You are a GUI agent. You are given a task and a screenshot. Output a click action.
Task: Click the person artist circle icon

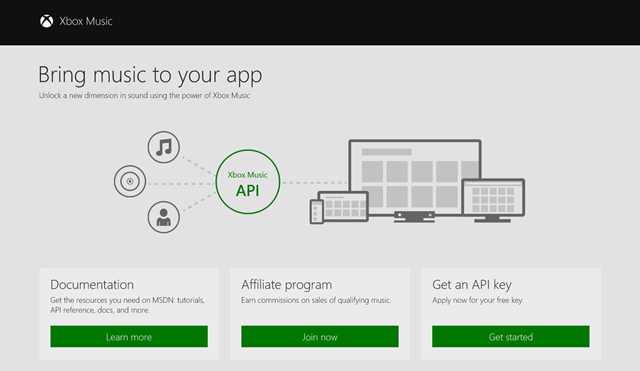(x=164, y=217)
